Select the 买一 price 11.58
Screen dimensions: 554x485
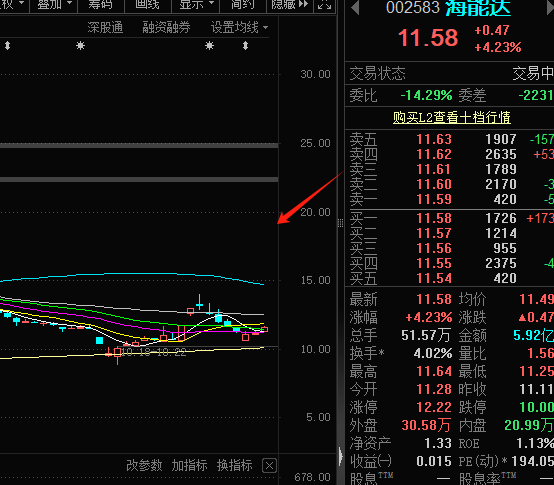click(x=434, y=218)
